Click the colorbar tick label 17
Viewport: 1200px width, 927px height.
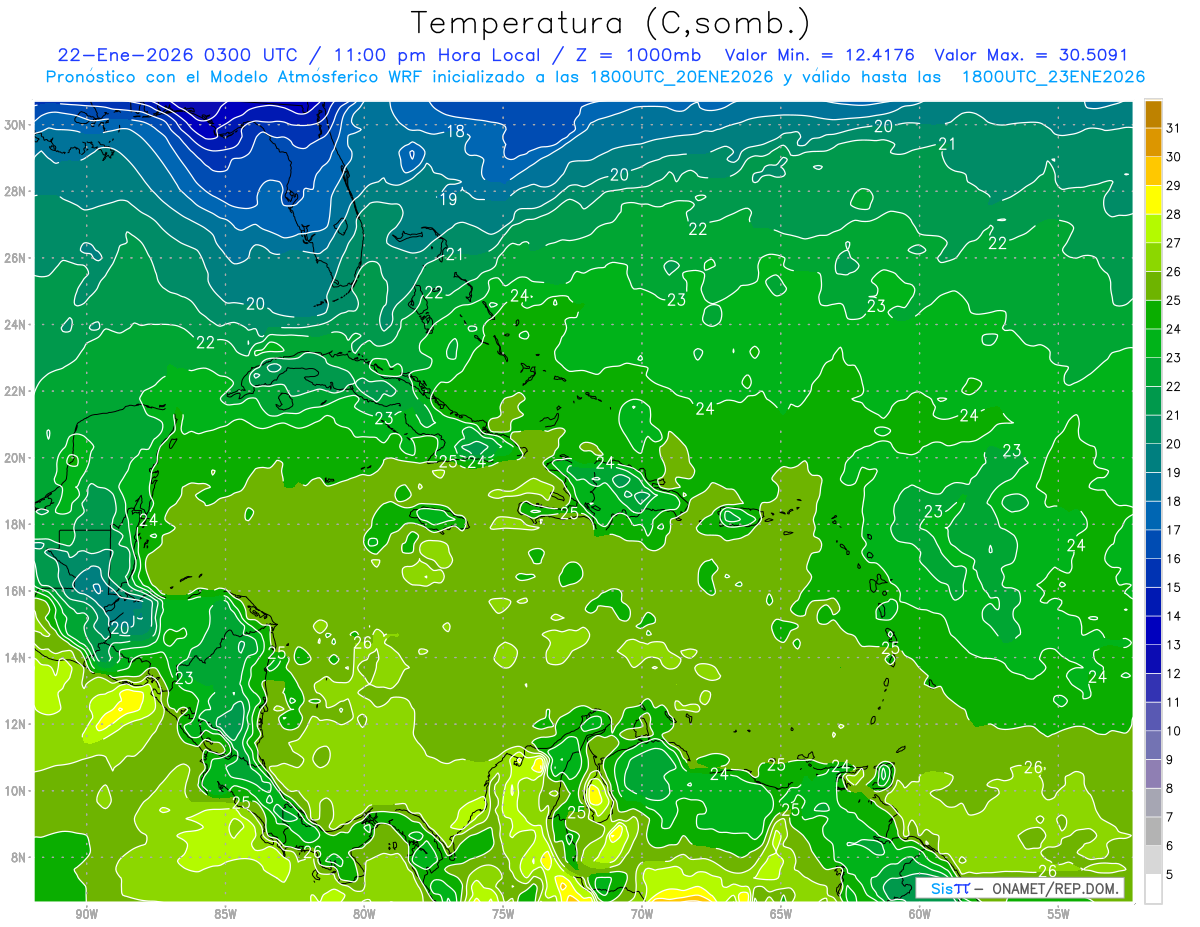pos(1173,530)
